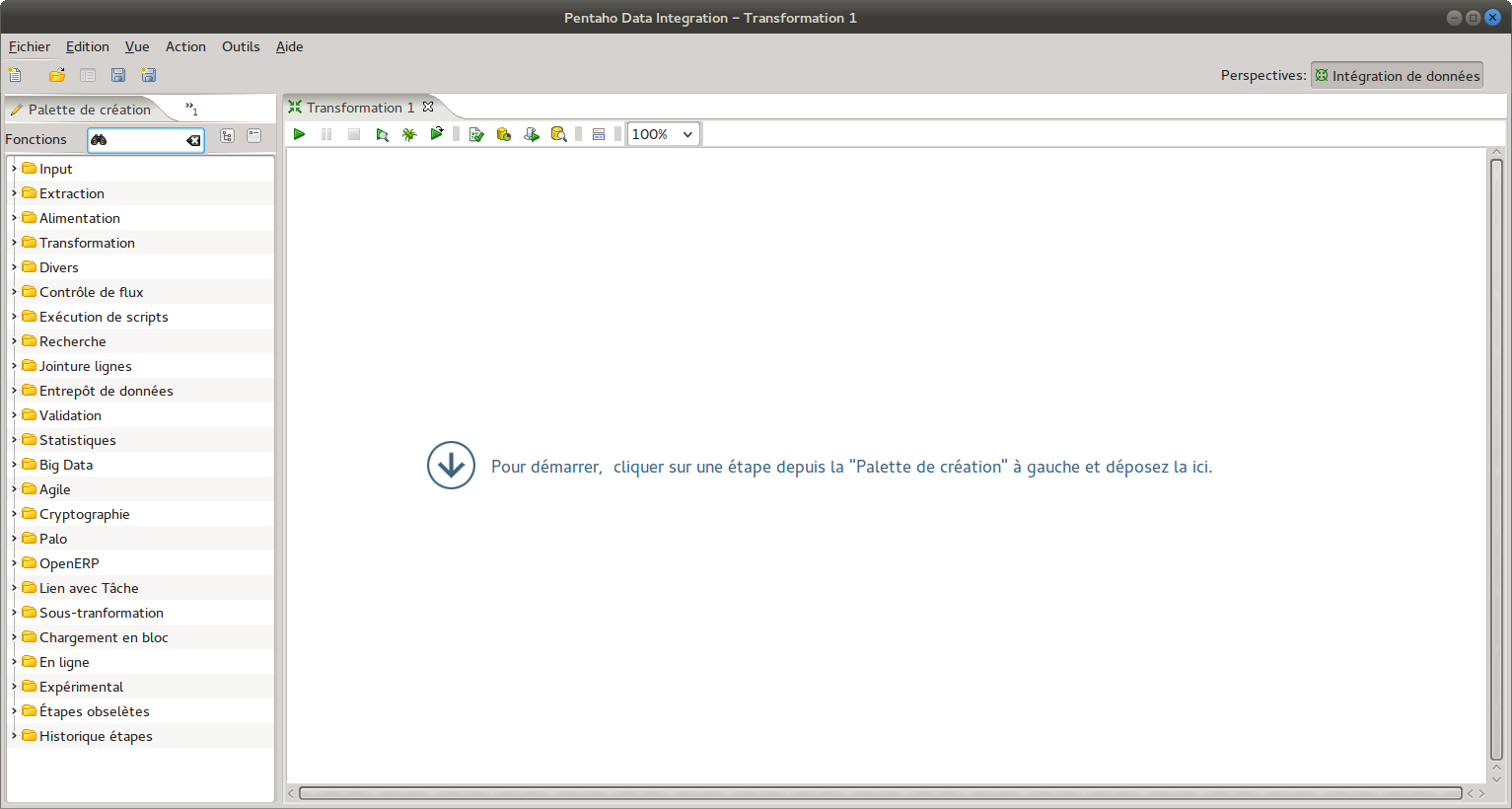This screenshot has width=1512, height=809.
Task: Expand the Contrôle de flux arrow
Action: (14, 292)
